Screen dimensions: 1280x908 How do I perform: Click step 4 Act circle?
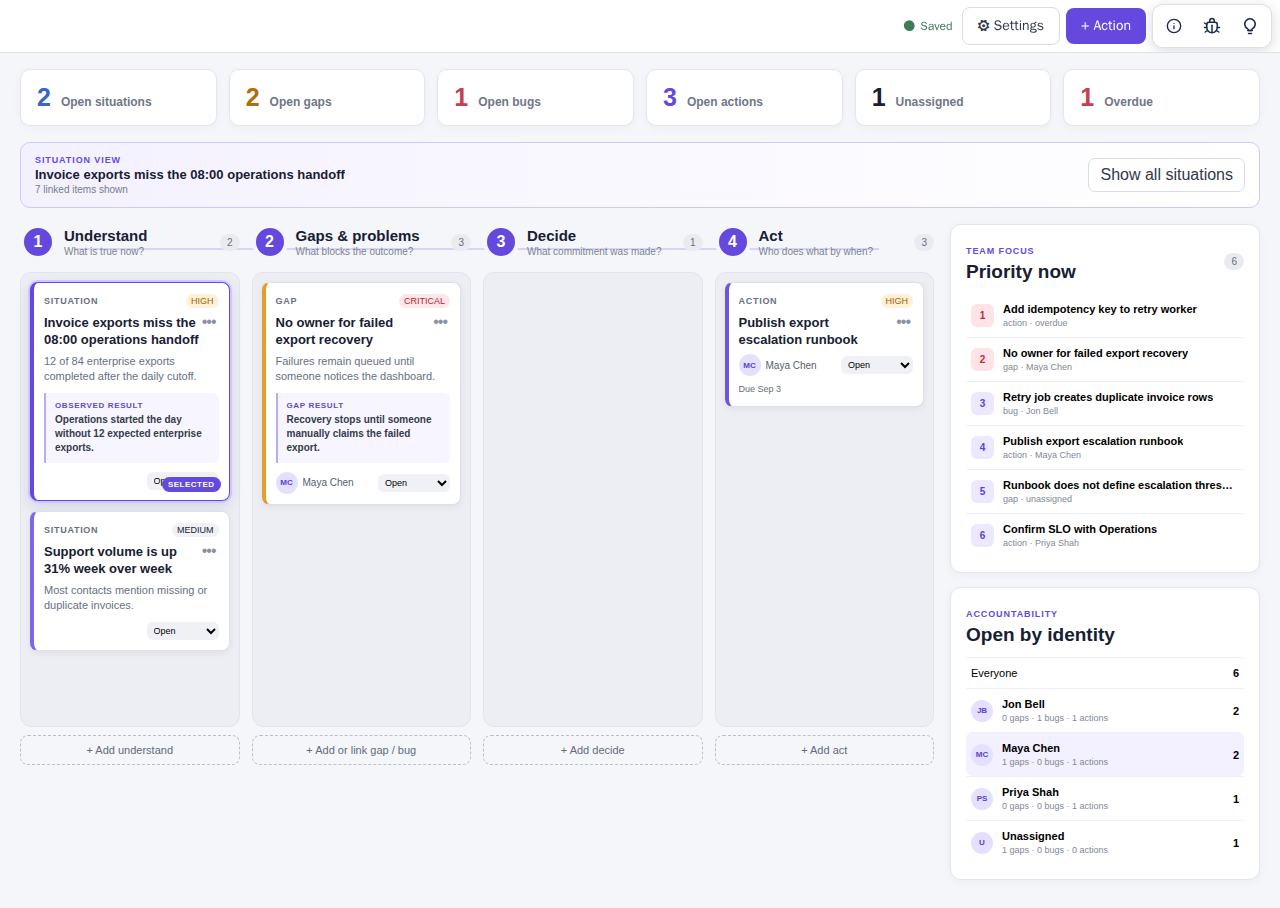point(733,242)
